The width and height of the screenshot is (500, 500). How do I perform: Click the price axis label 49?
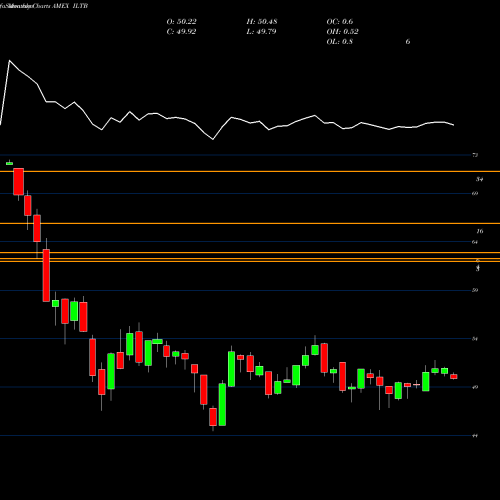475,387
